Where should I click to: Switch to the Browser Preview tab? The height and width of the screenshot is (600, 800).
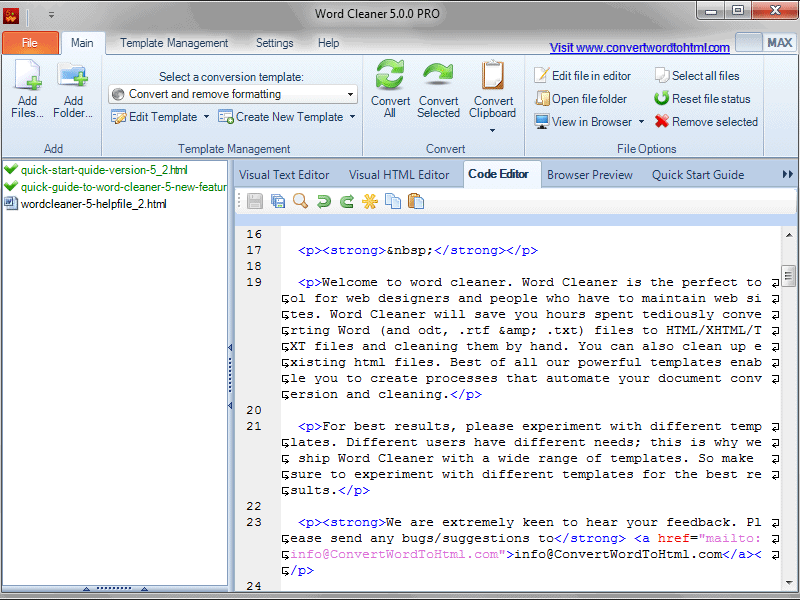pos(589,174)
